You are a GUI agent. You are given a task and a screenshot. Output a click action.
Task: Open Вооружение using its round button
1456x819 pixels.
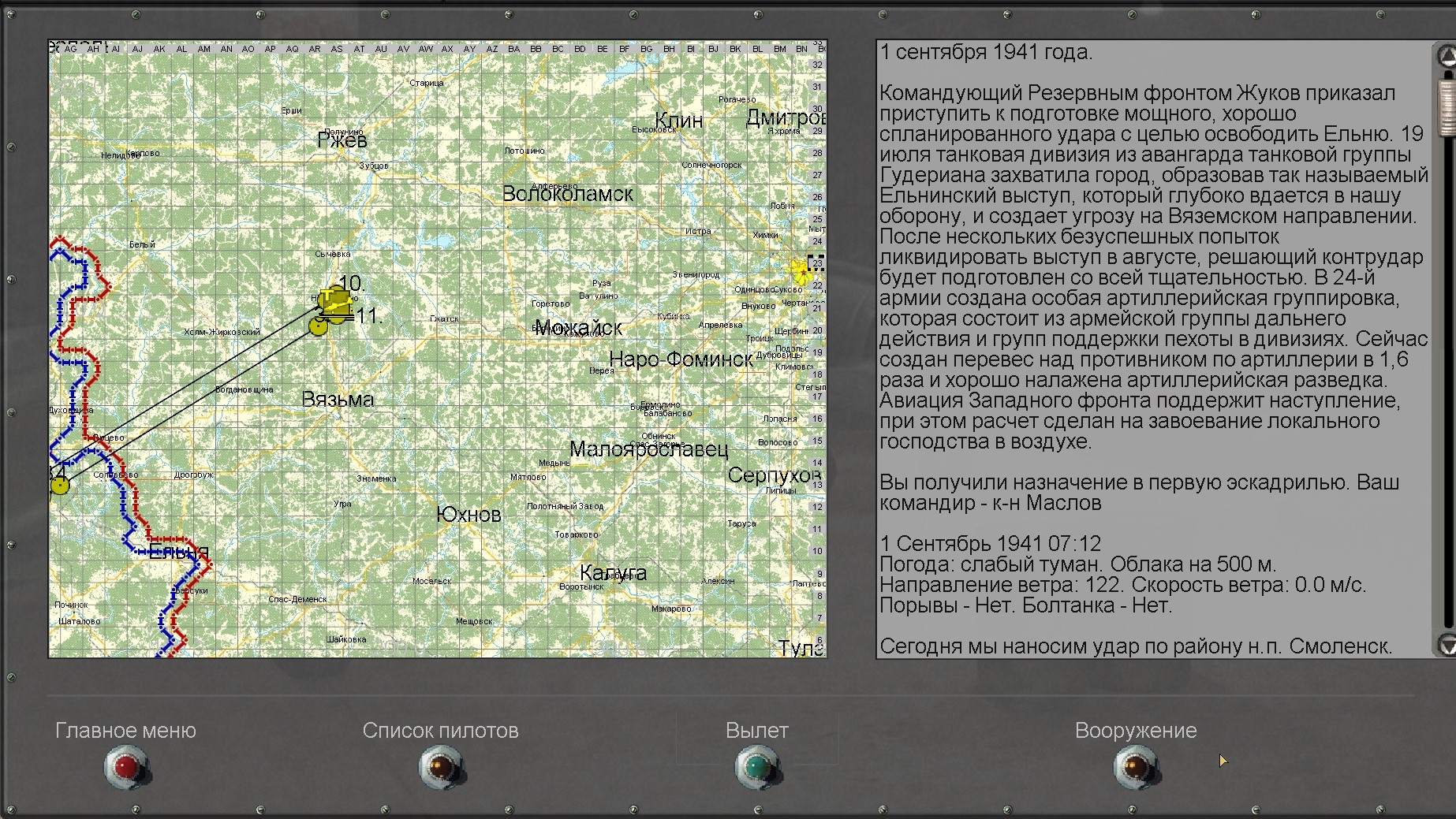tap(1135, 766)
